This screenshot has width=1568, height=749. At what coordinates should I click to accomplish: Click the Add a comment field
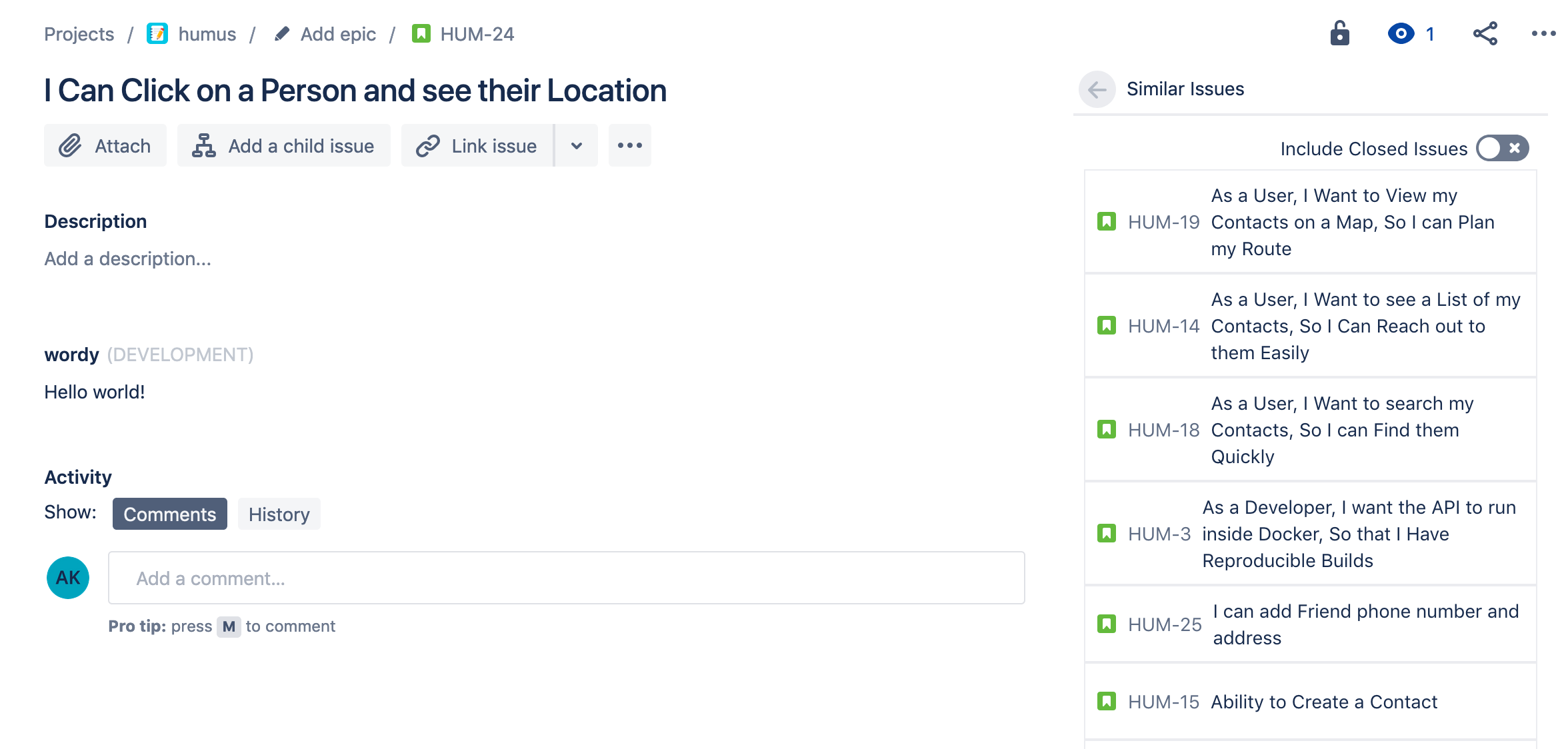[x=566, y=578]
